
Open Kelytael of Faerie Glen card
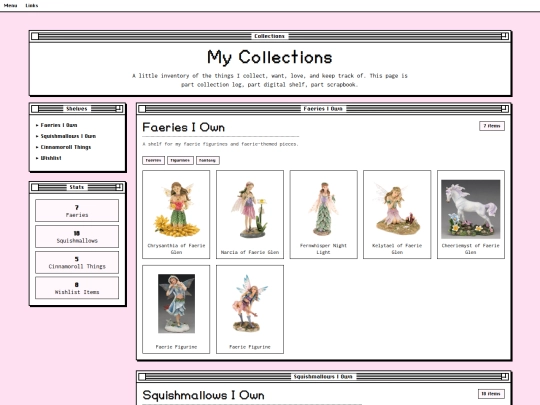(x=397, y=214)
